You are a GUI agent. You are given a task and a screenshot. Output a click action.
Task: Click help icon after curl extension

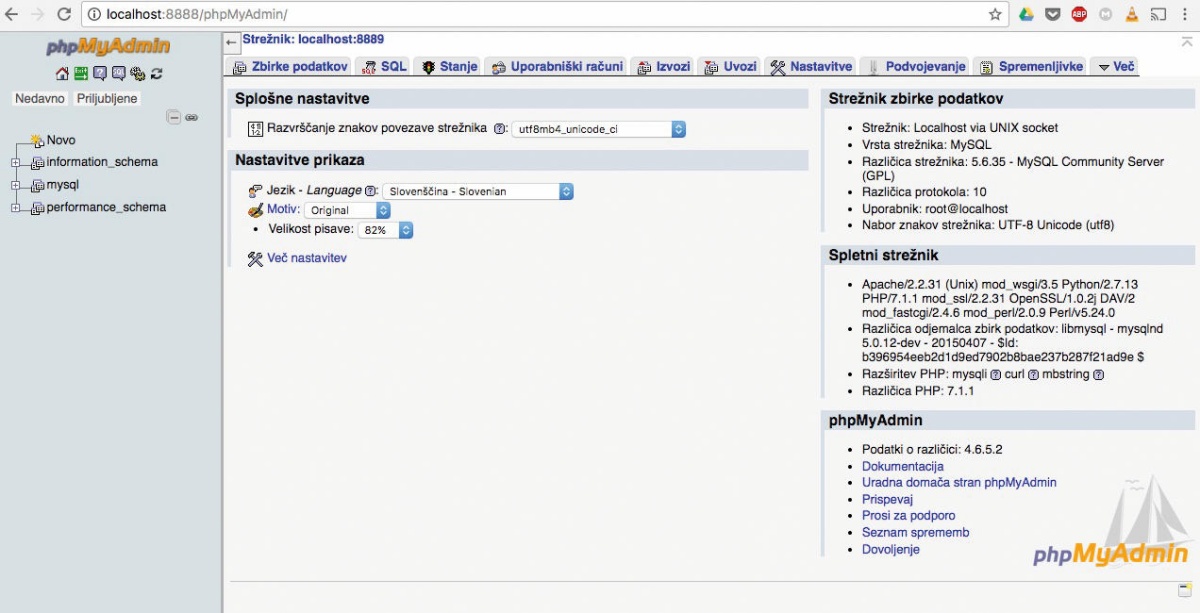click(x=1033, y=375)
